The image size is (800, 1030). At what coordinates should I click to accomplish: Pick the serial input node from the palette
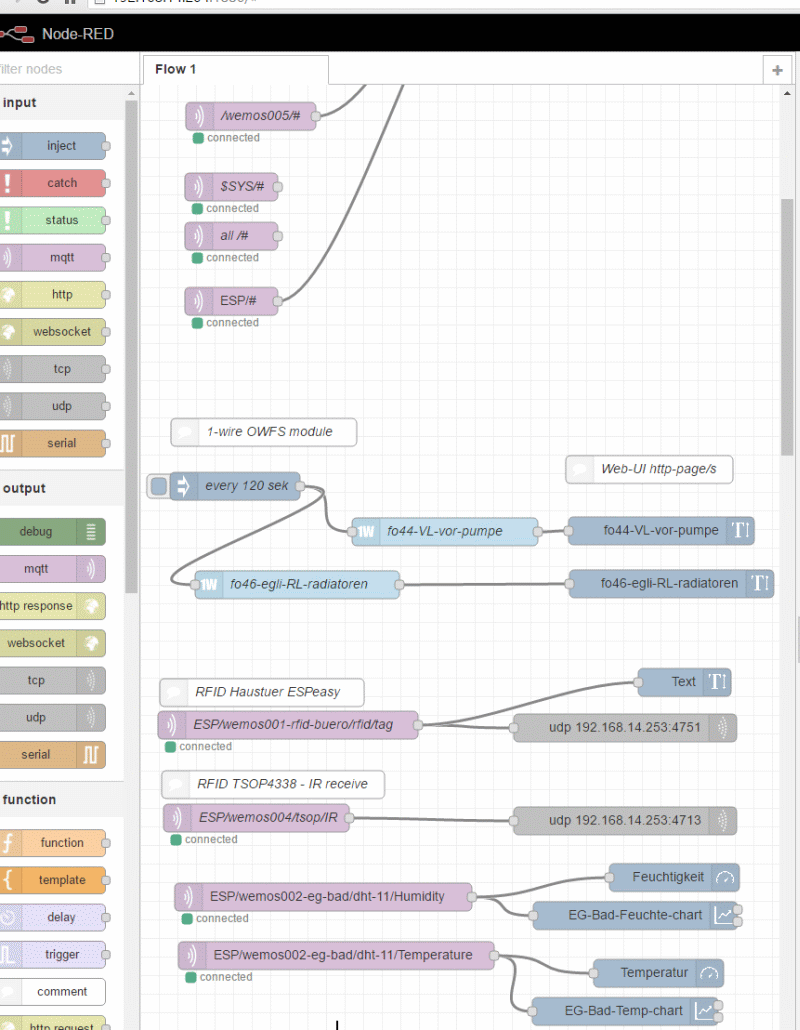pyautogui.click(x=53, y=443)
